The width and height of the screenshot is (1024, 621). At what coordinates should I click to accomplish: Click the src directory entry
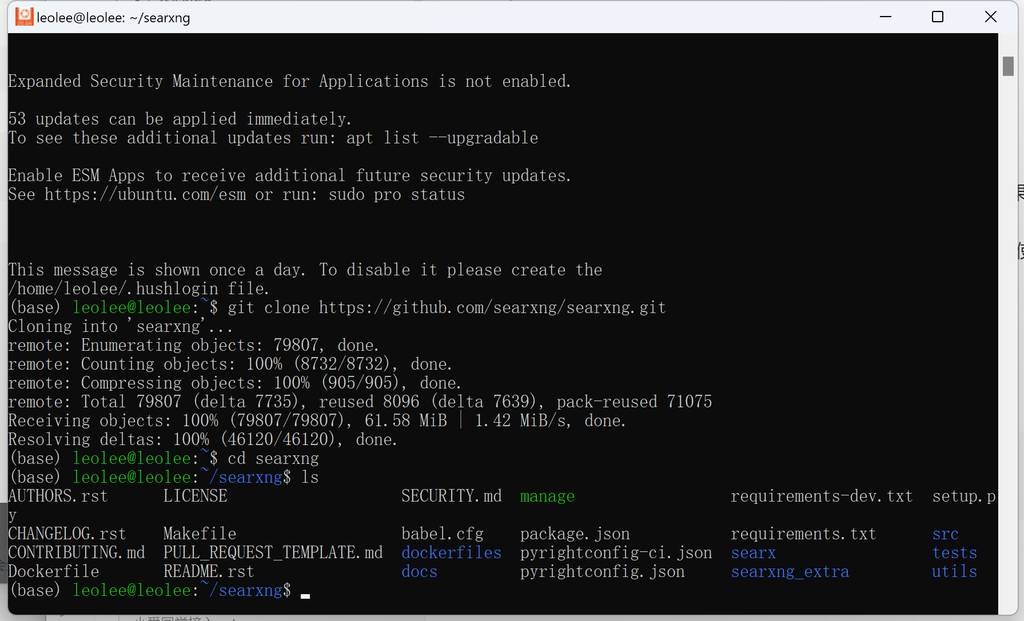coord(945,534)
